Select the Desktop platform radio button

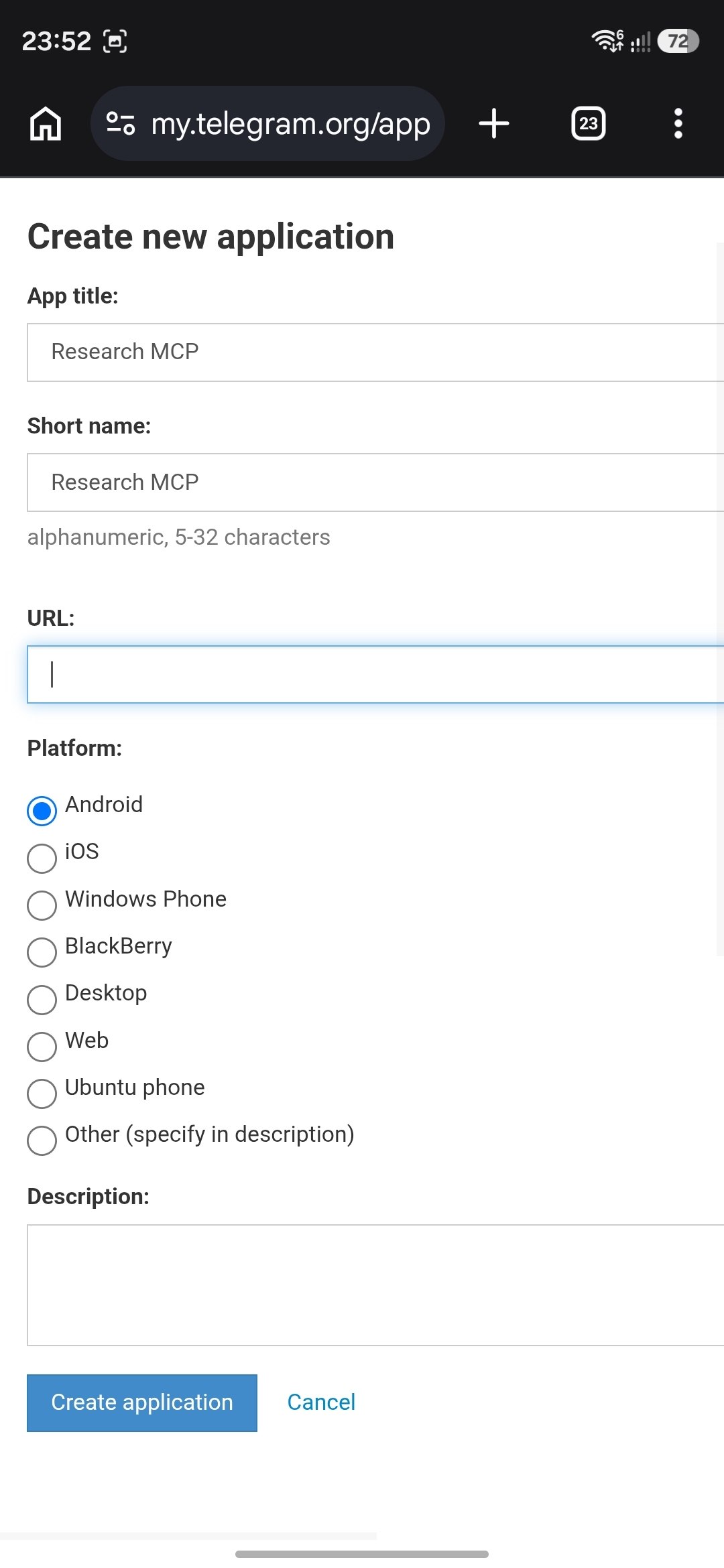(42, 1000)
